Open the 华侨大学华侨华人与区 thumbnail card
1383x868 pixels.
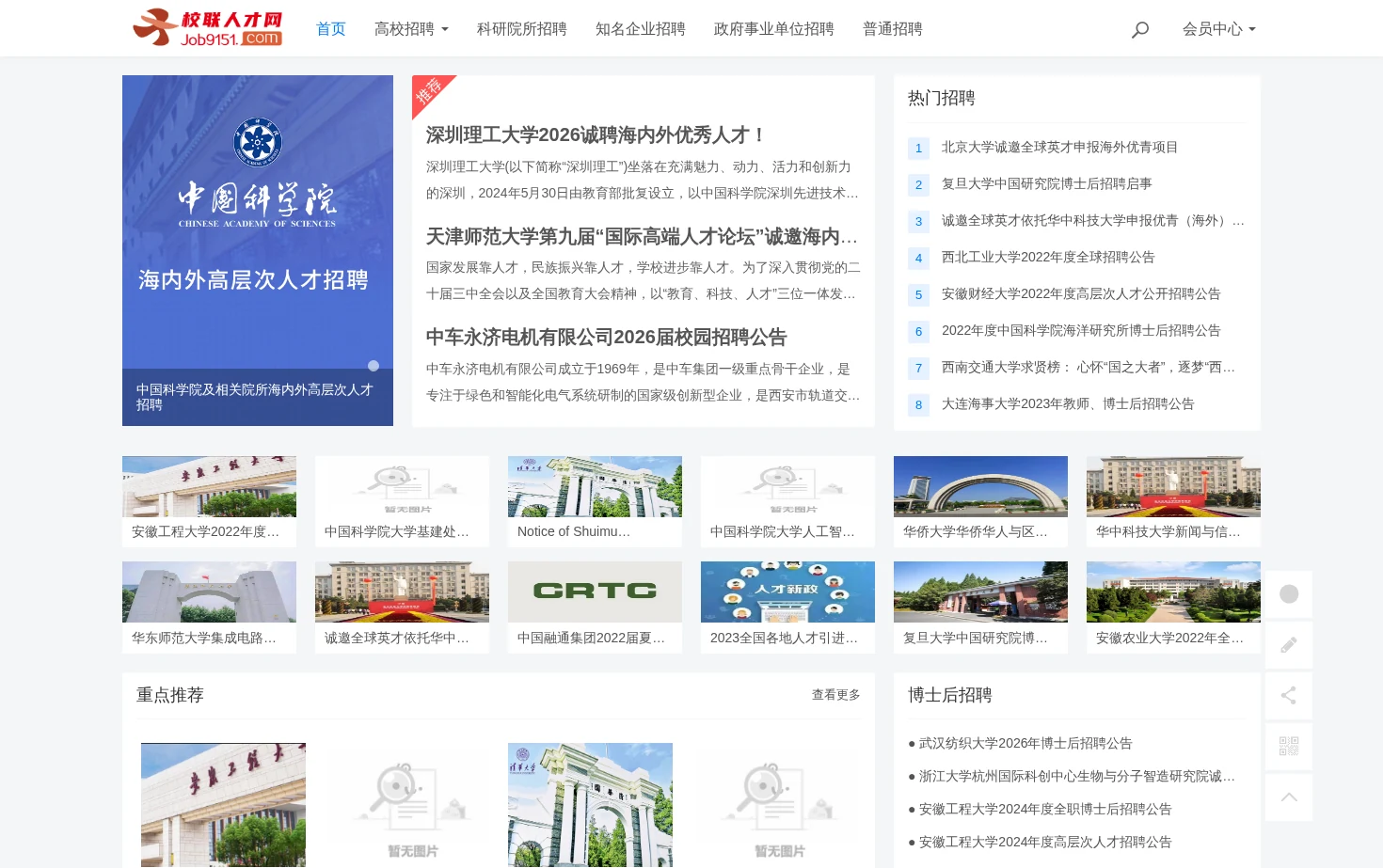980,501
